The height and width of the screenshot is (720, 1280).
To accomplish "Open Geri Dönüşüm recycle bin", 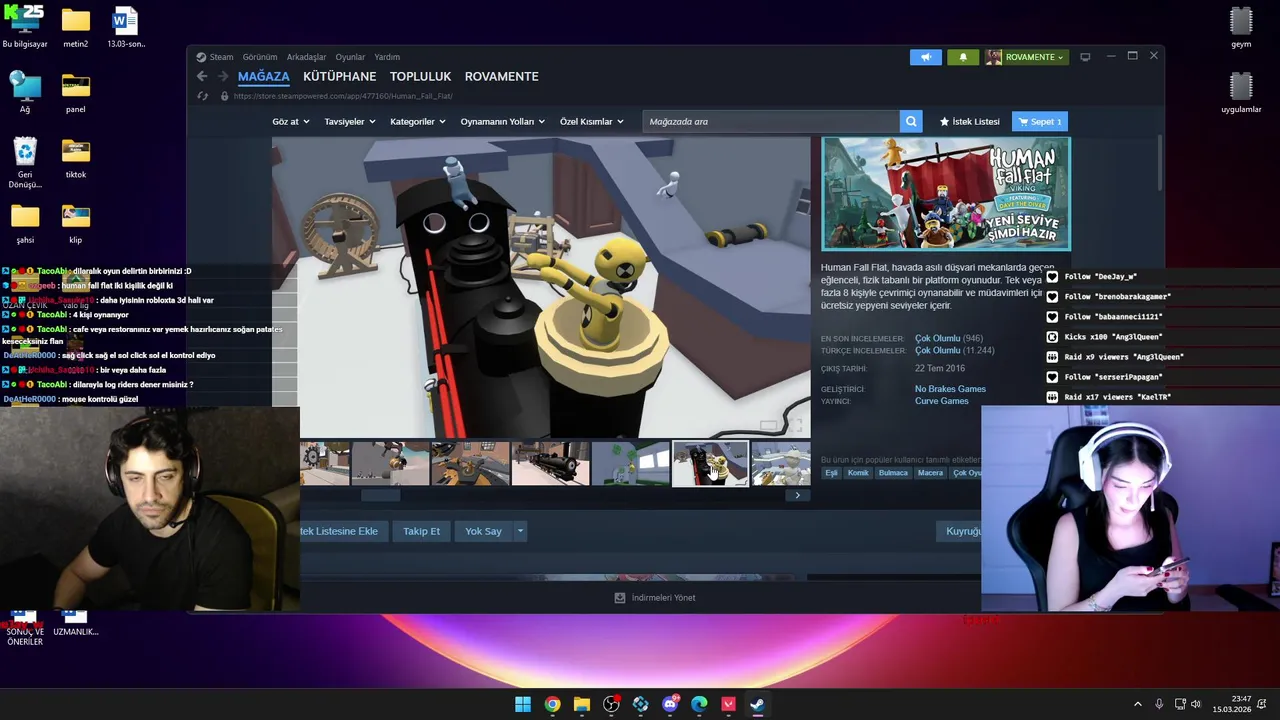I will coord(25,163).
